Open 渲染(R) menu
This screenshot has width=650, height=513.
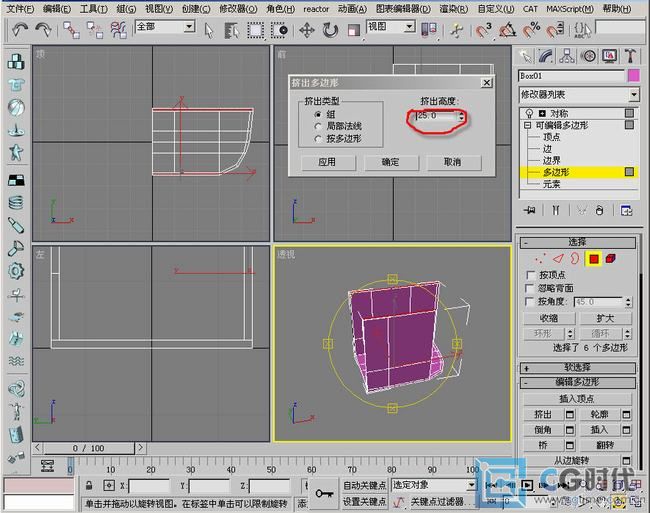click(x=453, y=9)
